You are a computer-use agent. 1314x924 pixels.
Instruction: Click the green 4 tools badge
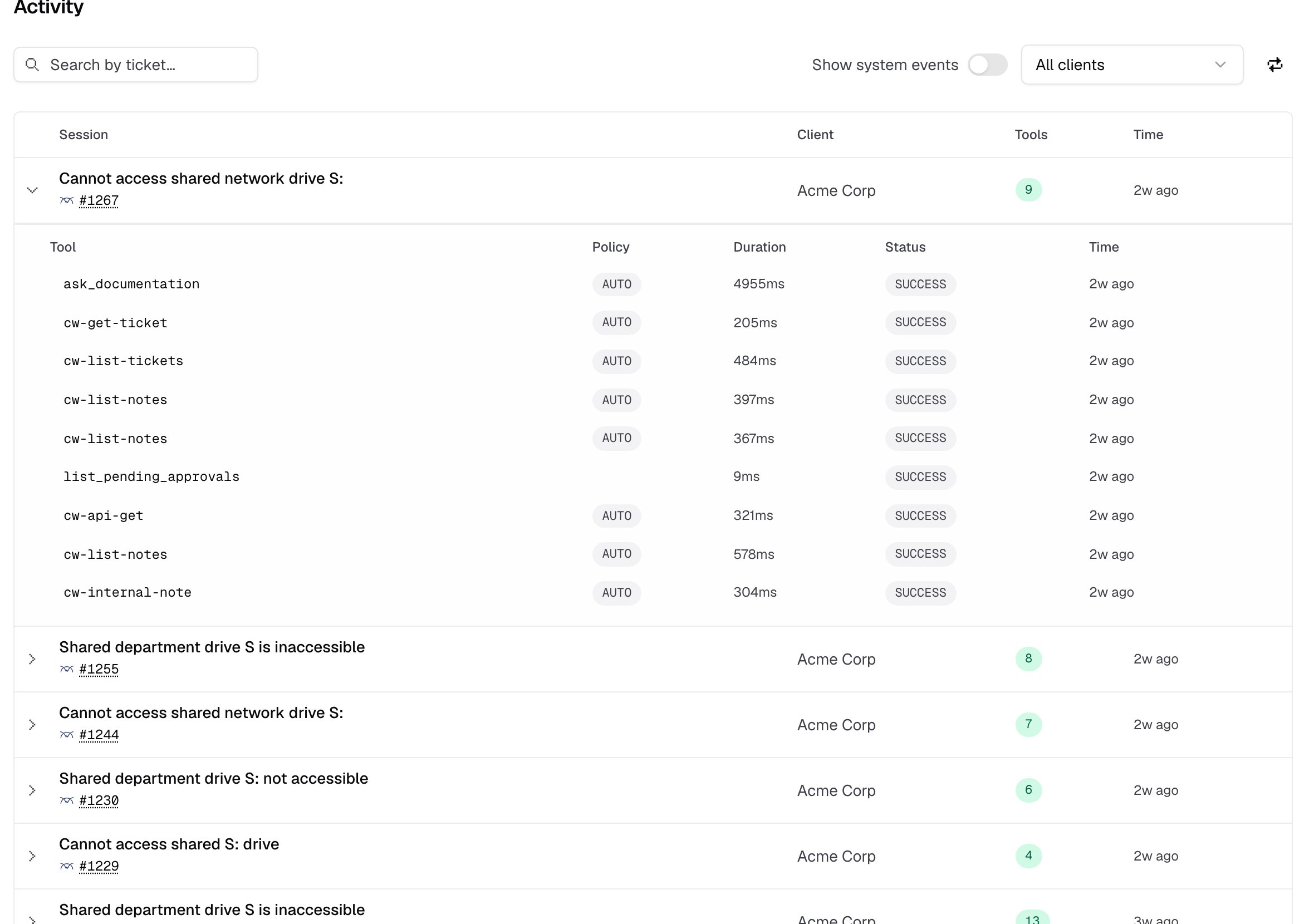(x=1028, y=856)
